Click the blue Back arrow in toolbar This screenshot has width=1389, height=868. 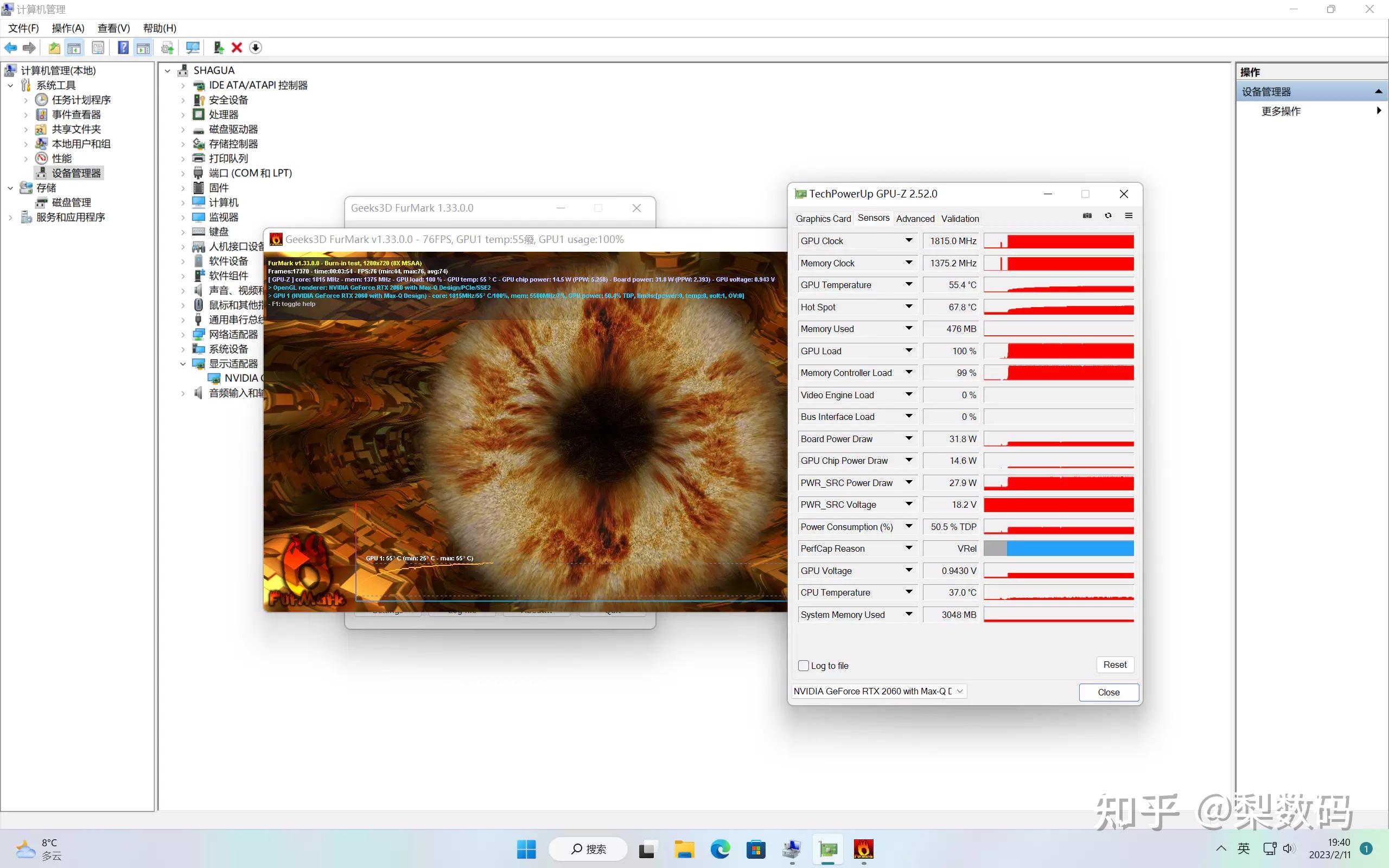[11, 48]
